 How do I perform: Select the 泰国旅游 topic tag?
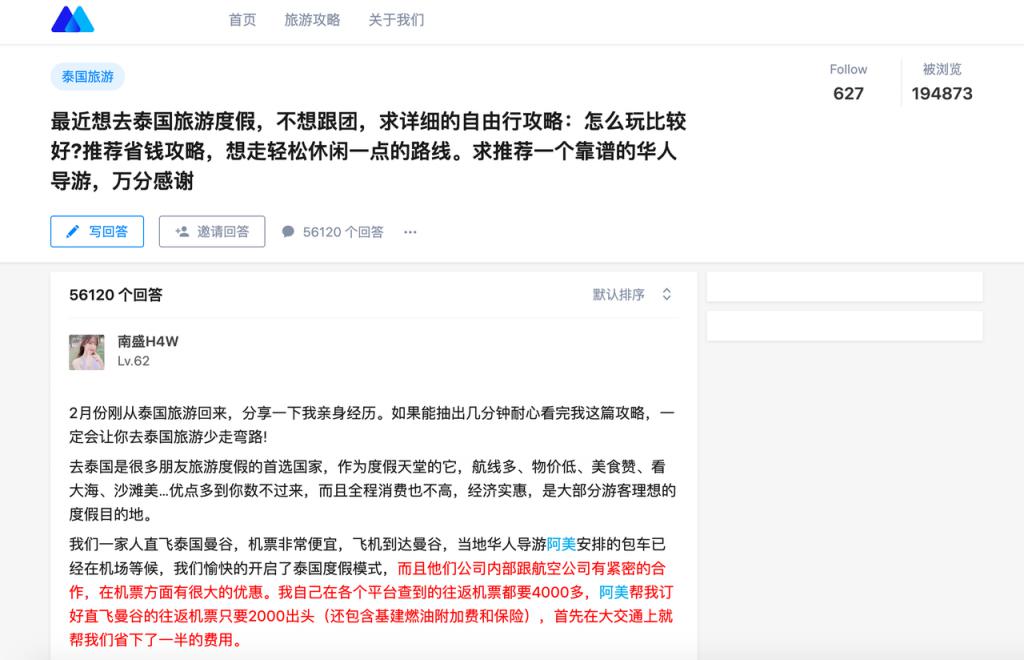pos(88,76)
